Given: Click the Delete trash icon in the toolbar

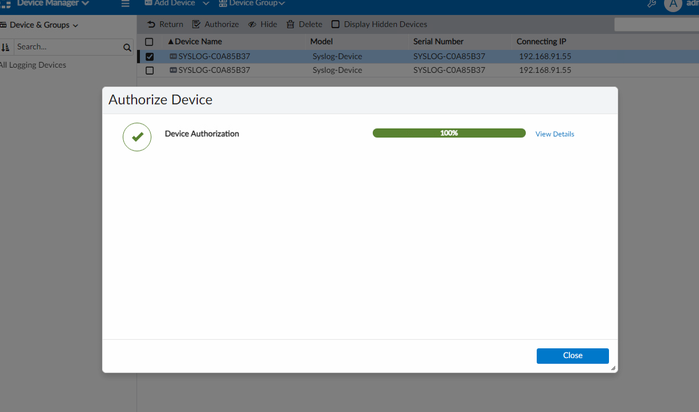Looking at the screenshot, I should point(290,24).
